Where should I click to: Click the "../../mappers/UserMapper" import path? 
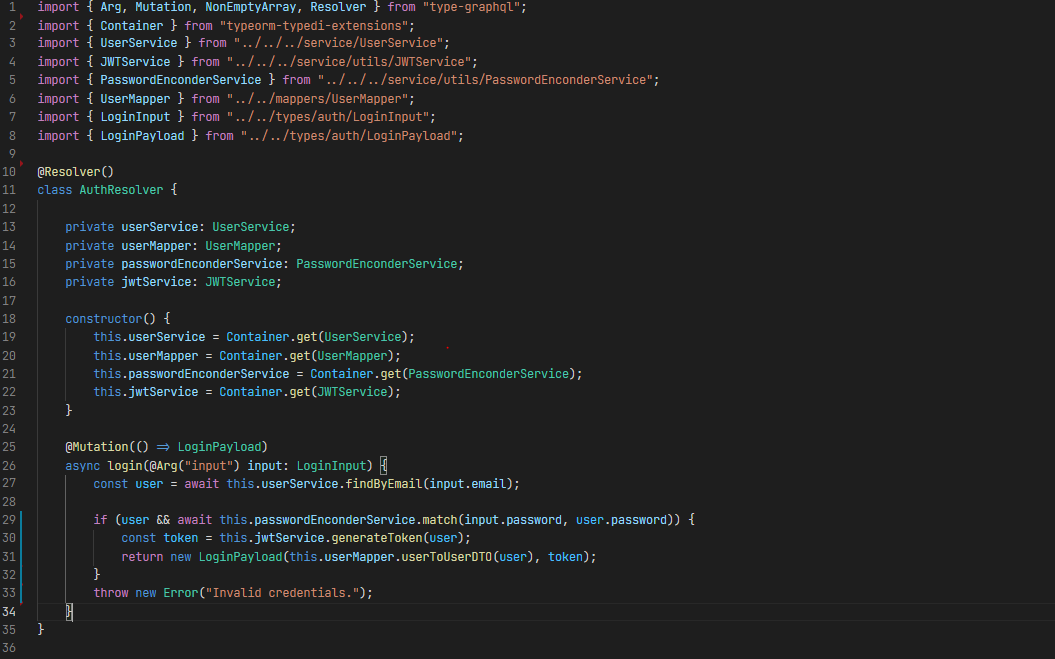point(317,99)
